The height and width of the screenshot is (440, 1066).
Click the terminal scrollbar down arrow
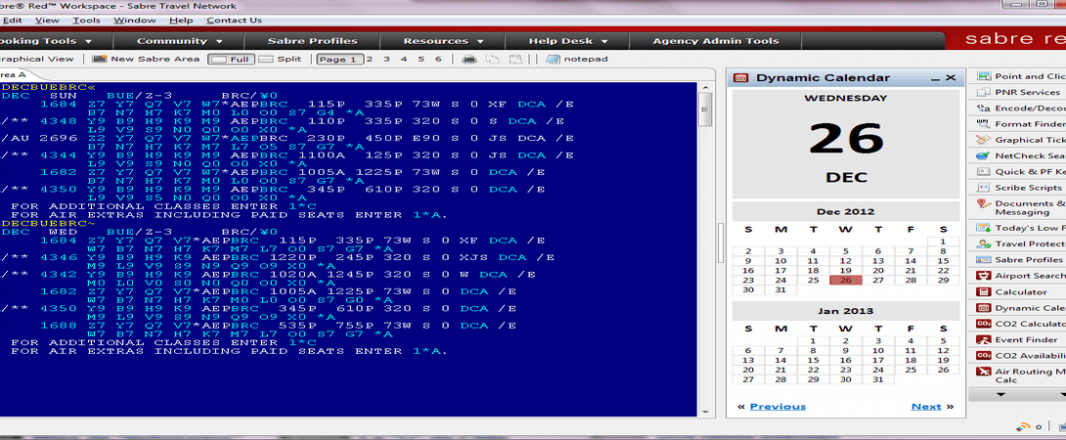pyautogui.click(x=704, y=412)
